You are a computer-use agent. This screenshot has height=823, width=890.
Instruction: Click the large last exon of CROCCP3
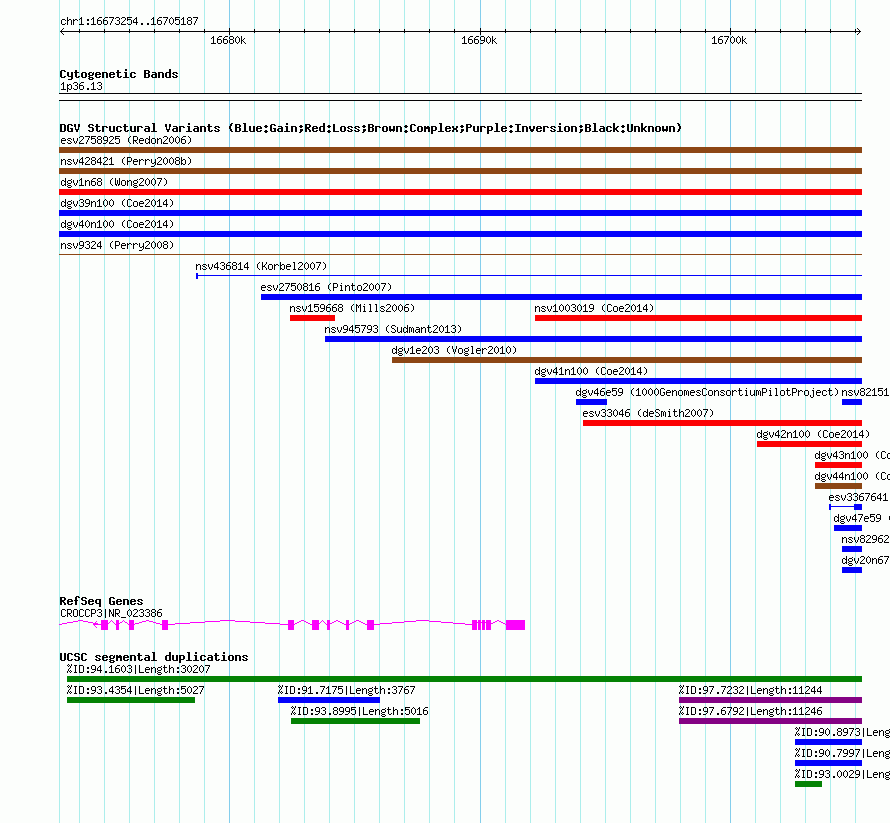(x=515, y=625)
